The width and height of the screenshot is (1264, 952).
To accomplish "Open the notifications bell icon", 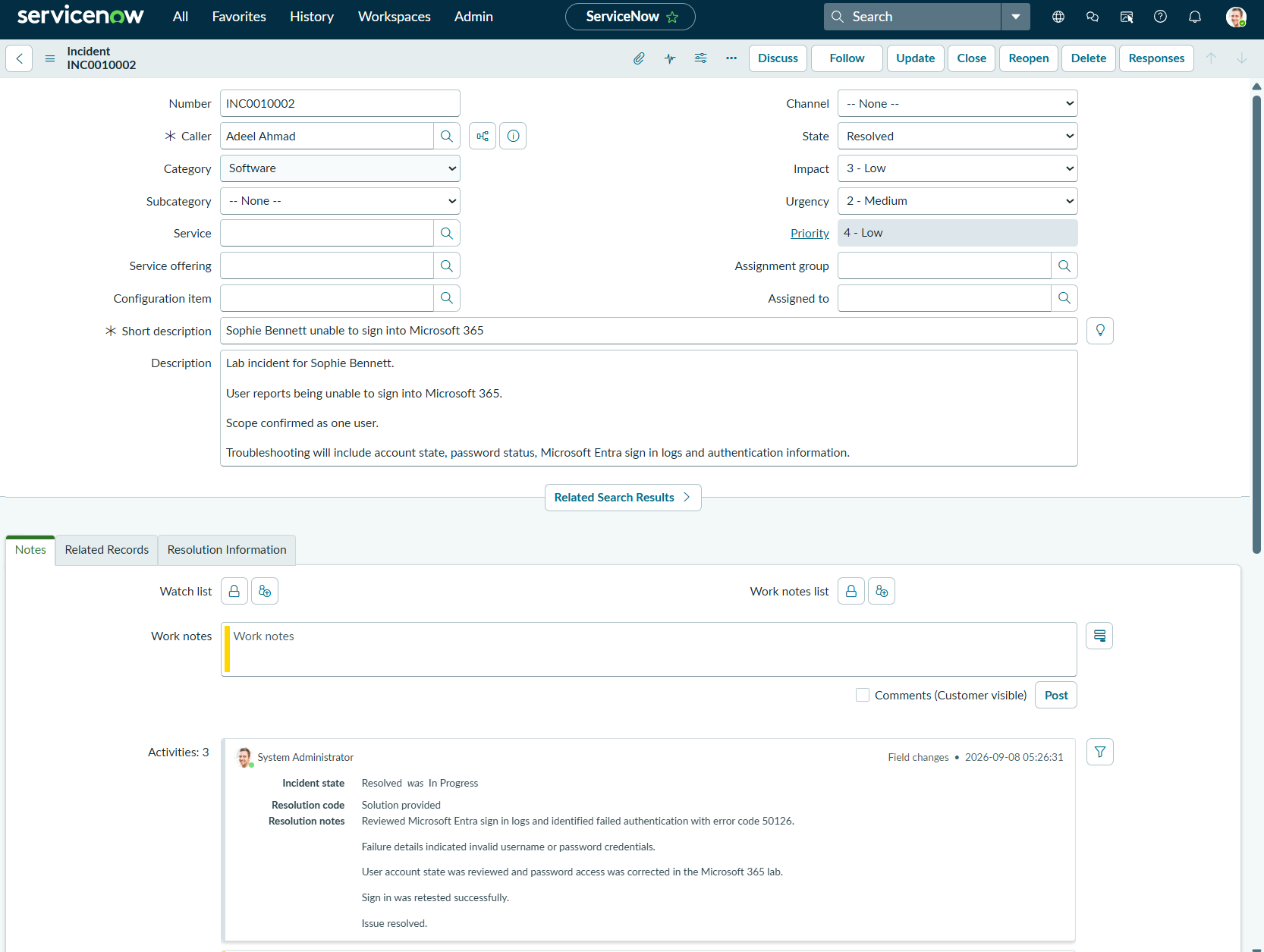I will pyautogui.click(x=1195, y=17).
